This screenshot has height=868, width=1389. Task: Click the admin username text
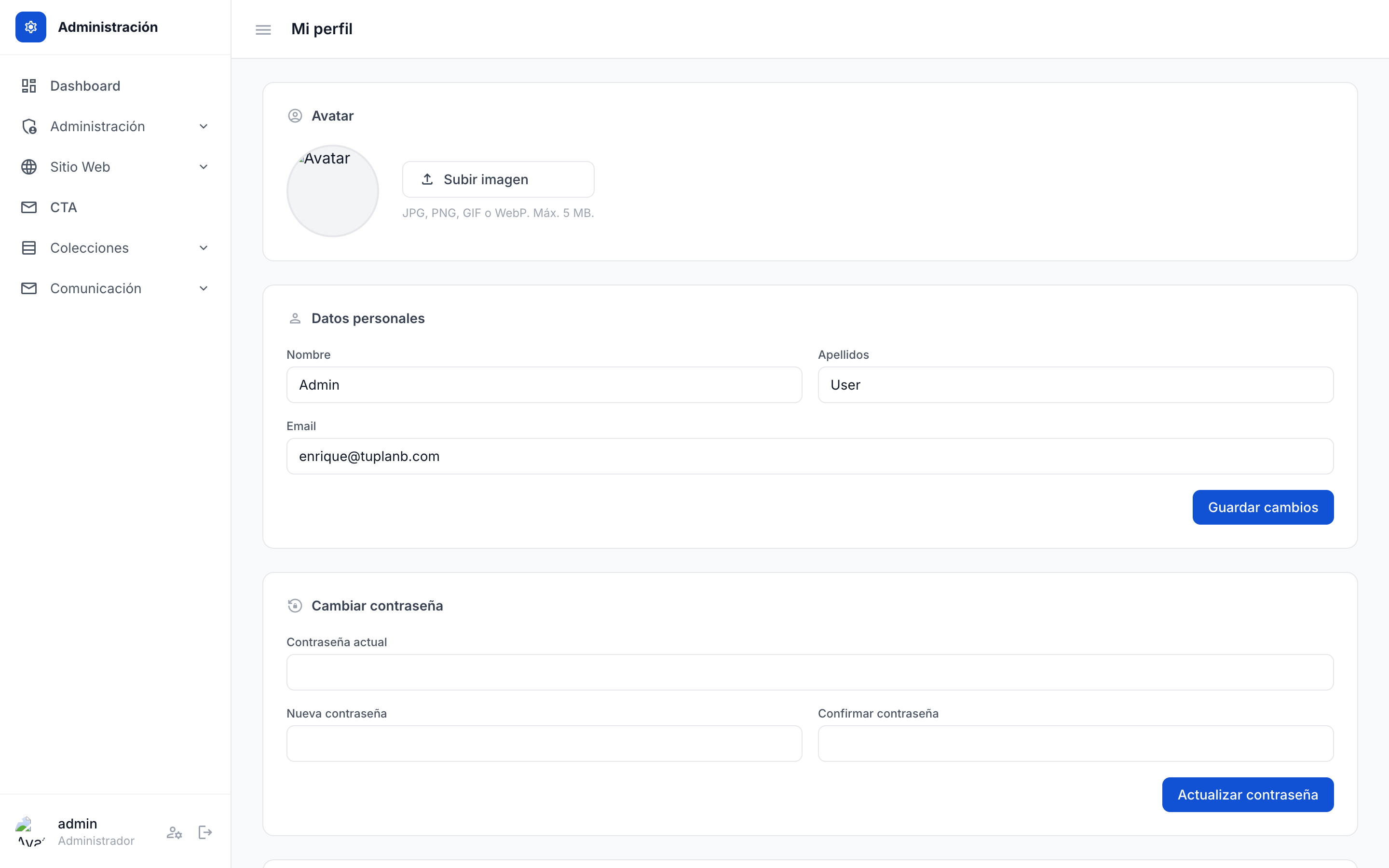pos(78,824)
